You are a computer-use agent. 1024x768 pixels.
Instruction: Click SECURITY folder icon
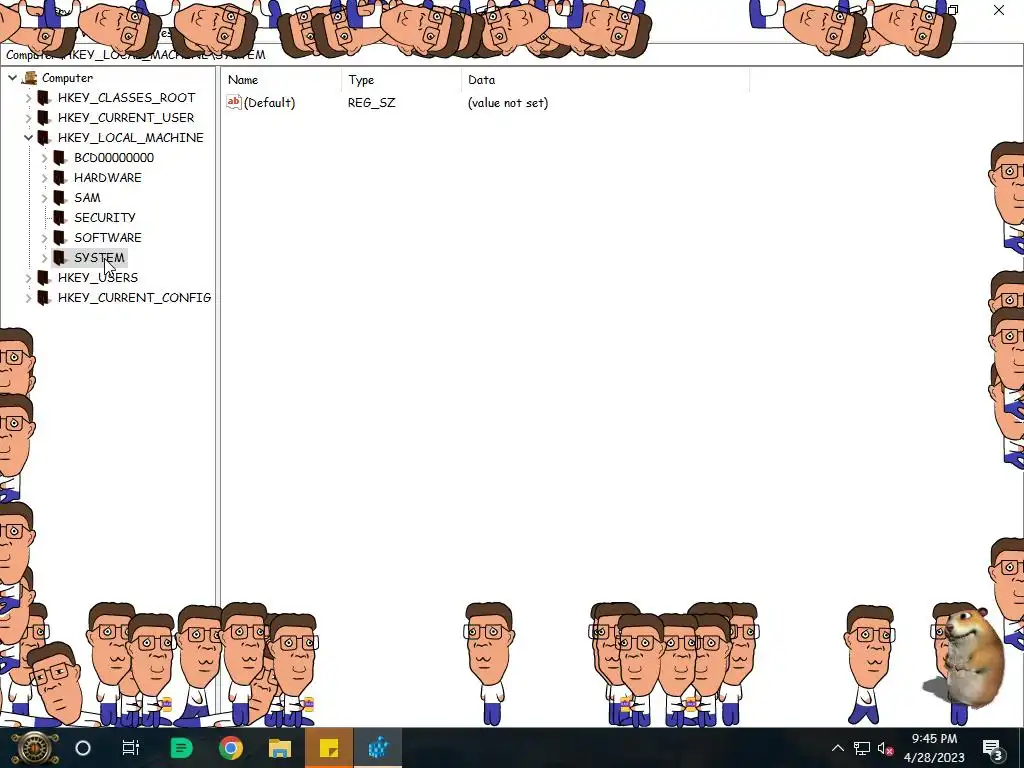point(59,217)
